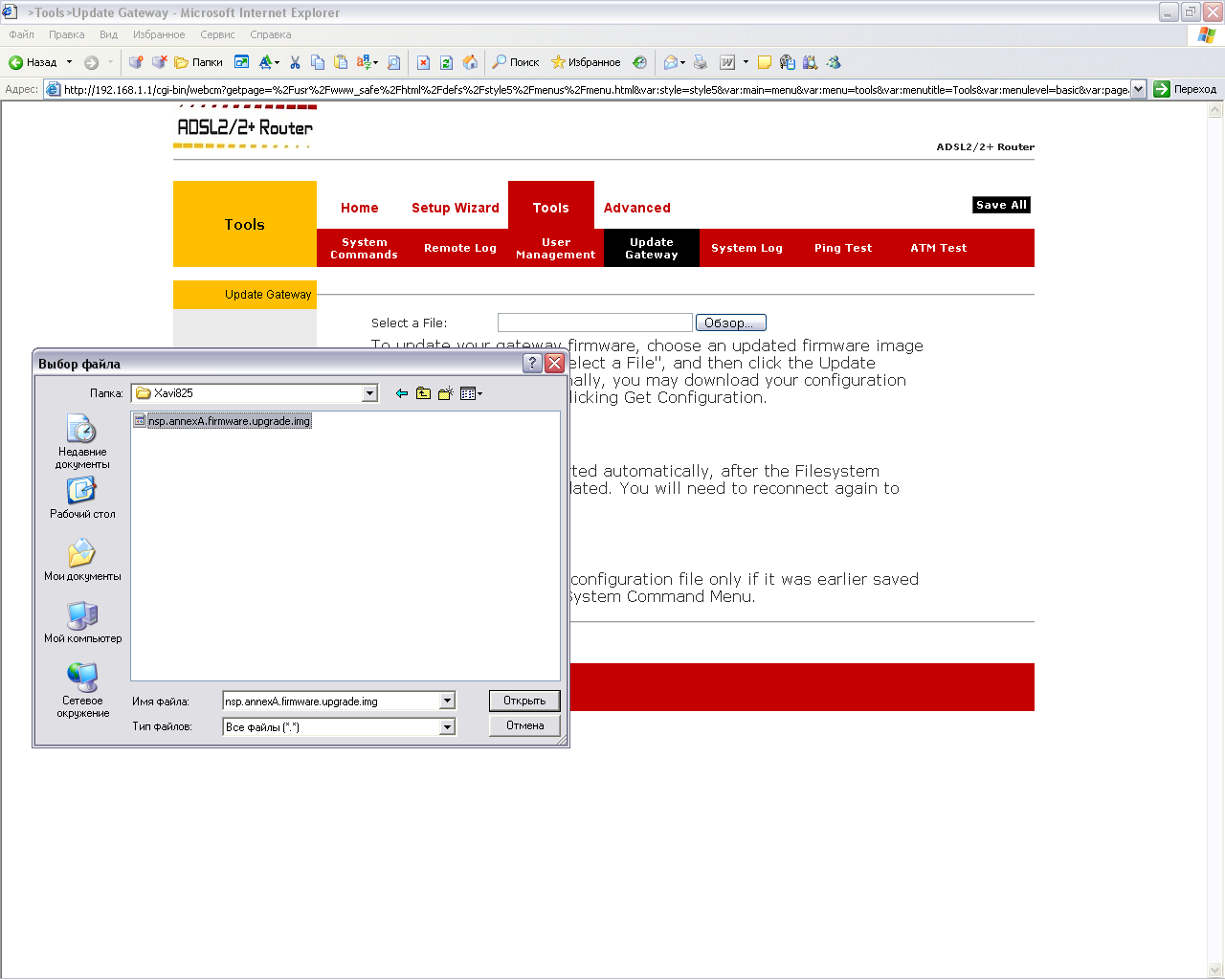The width and height of the screenshot is (1225, 980).
Task: Click the Обзор... browse button
Action: (731, 323)
